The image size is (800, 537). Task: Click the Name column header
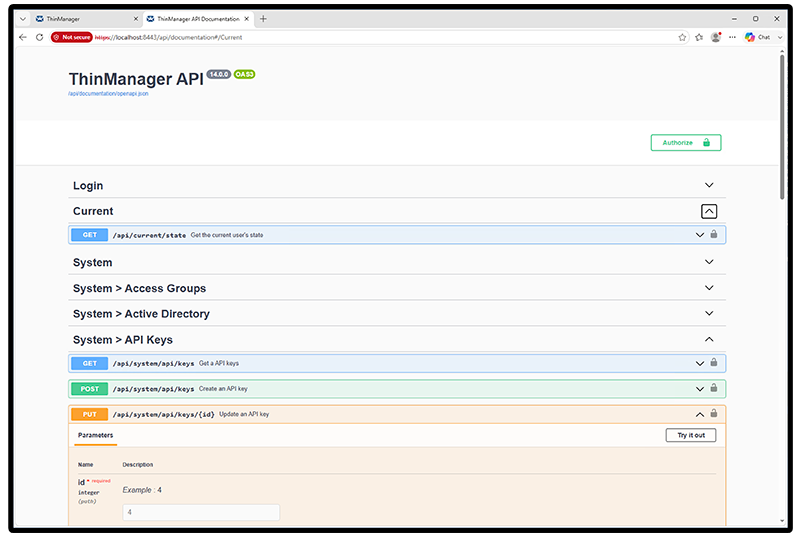86,465
